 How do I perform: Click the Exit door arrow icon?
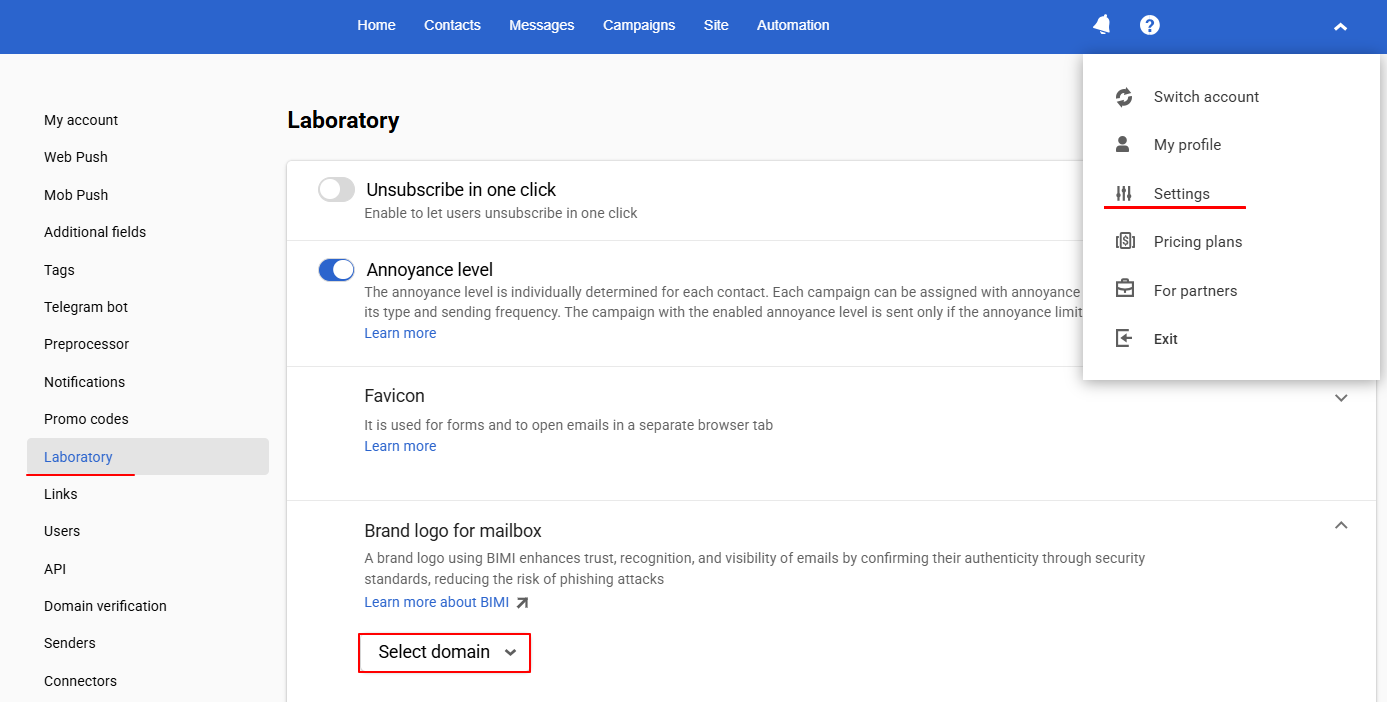click(x=1124, y=339)
